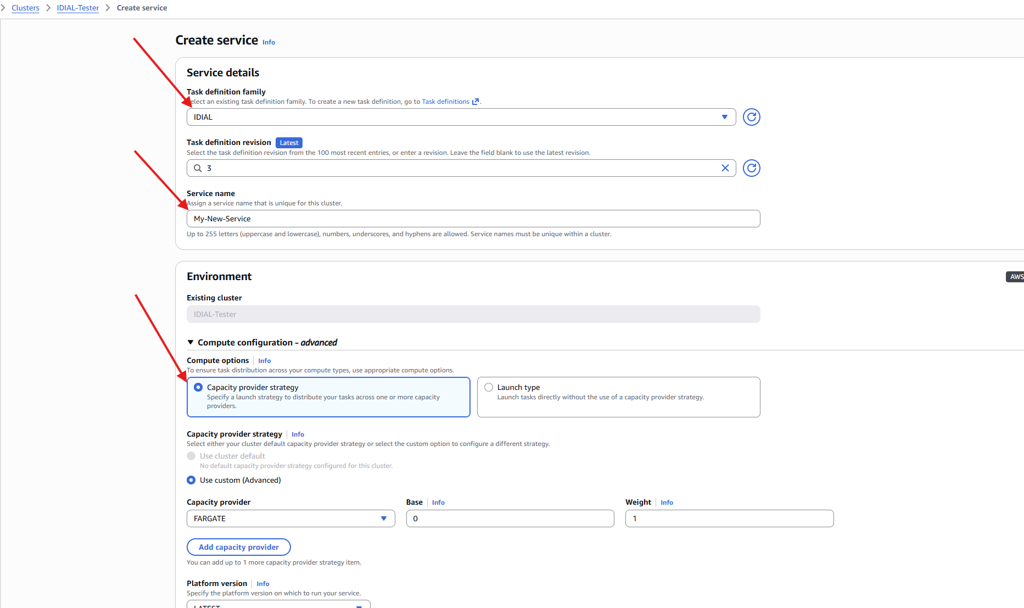The image size is (1024, 608).
Task: Click the Base value field
Action: coord(510,519)
